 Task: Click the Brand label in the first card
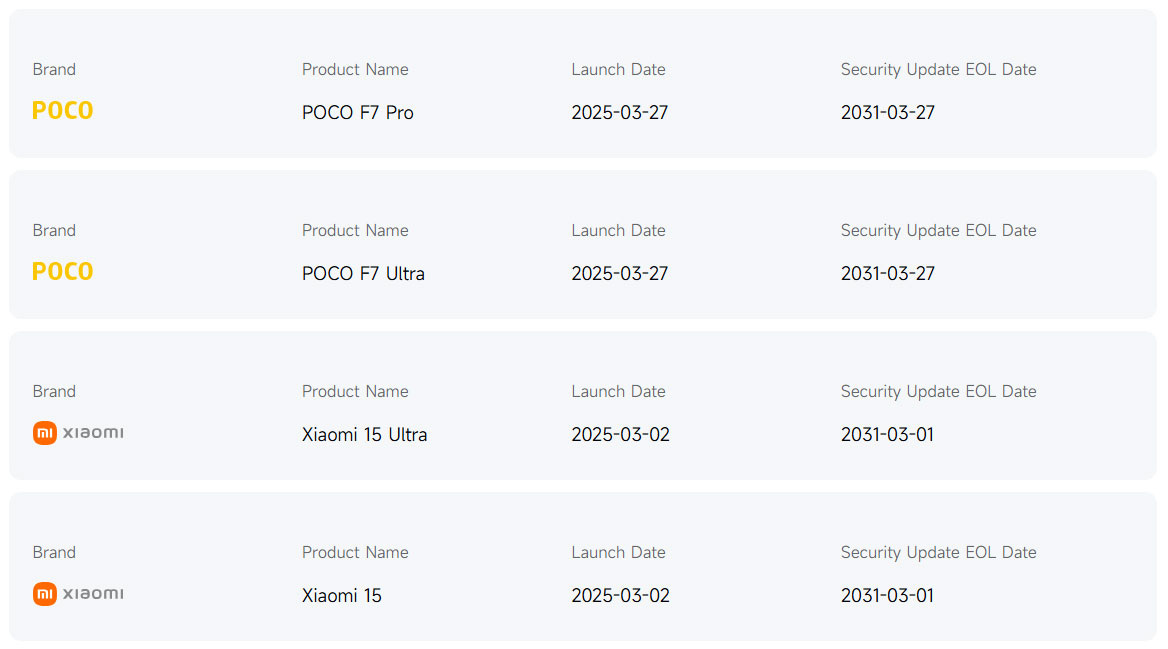click(x=54, y=69)
